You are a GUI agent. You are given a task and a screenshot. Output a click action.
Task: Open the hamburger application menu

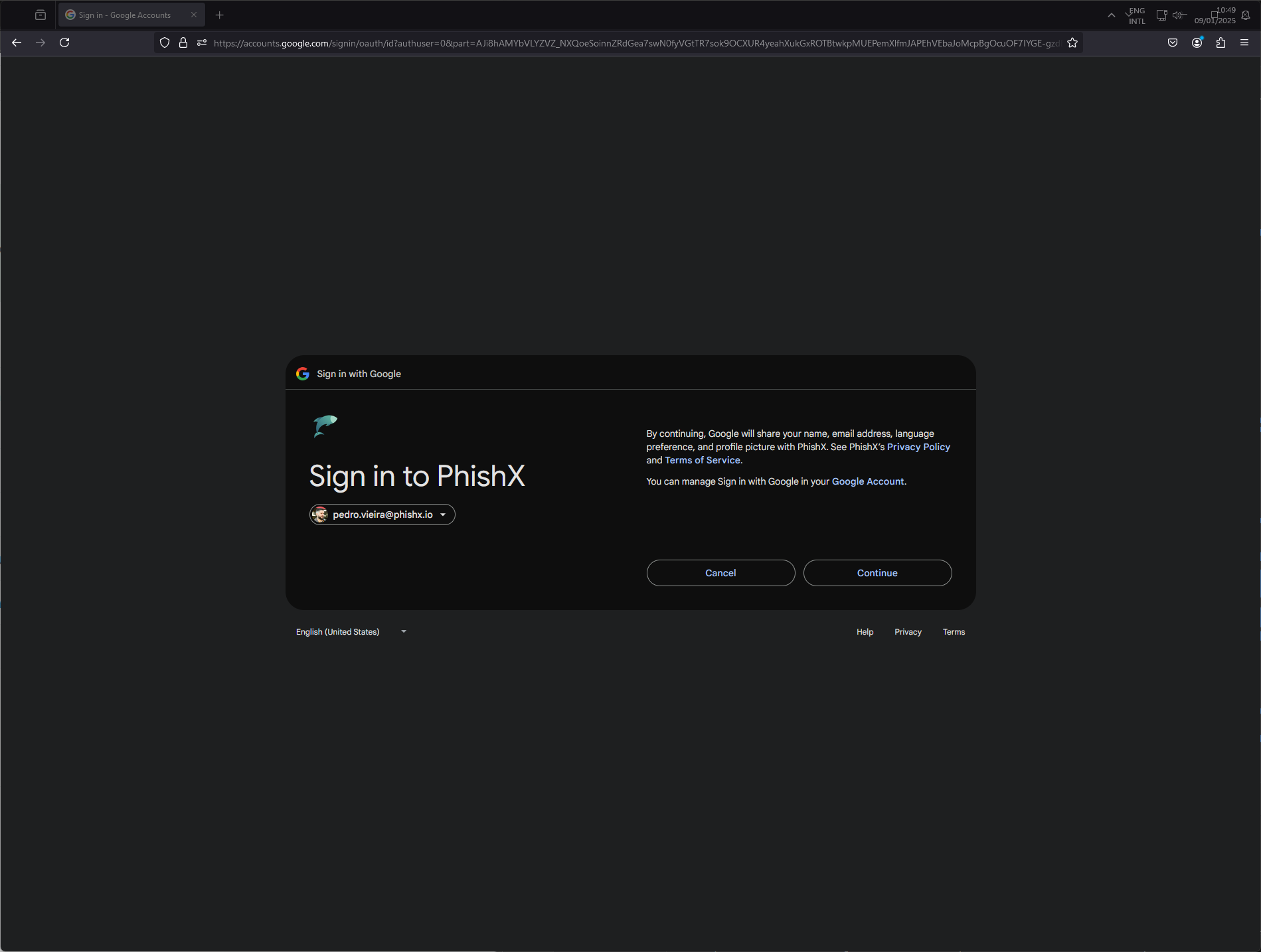pos(1244,42)
